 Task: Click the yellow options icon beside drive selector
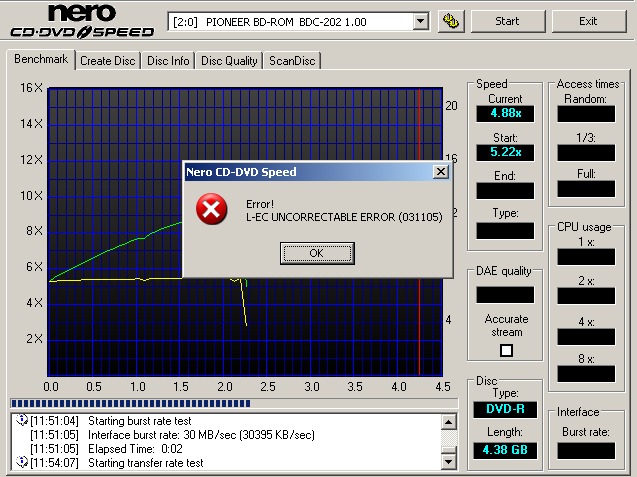pyautogui.click(x=450, y=21)
